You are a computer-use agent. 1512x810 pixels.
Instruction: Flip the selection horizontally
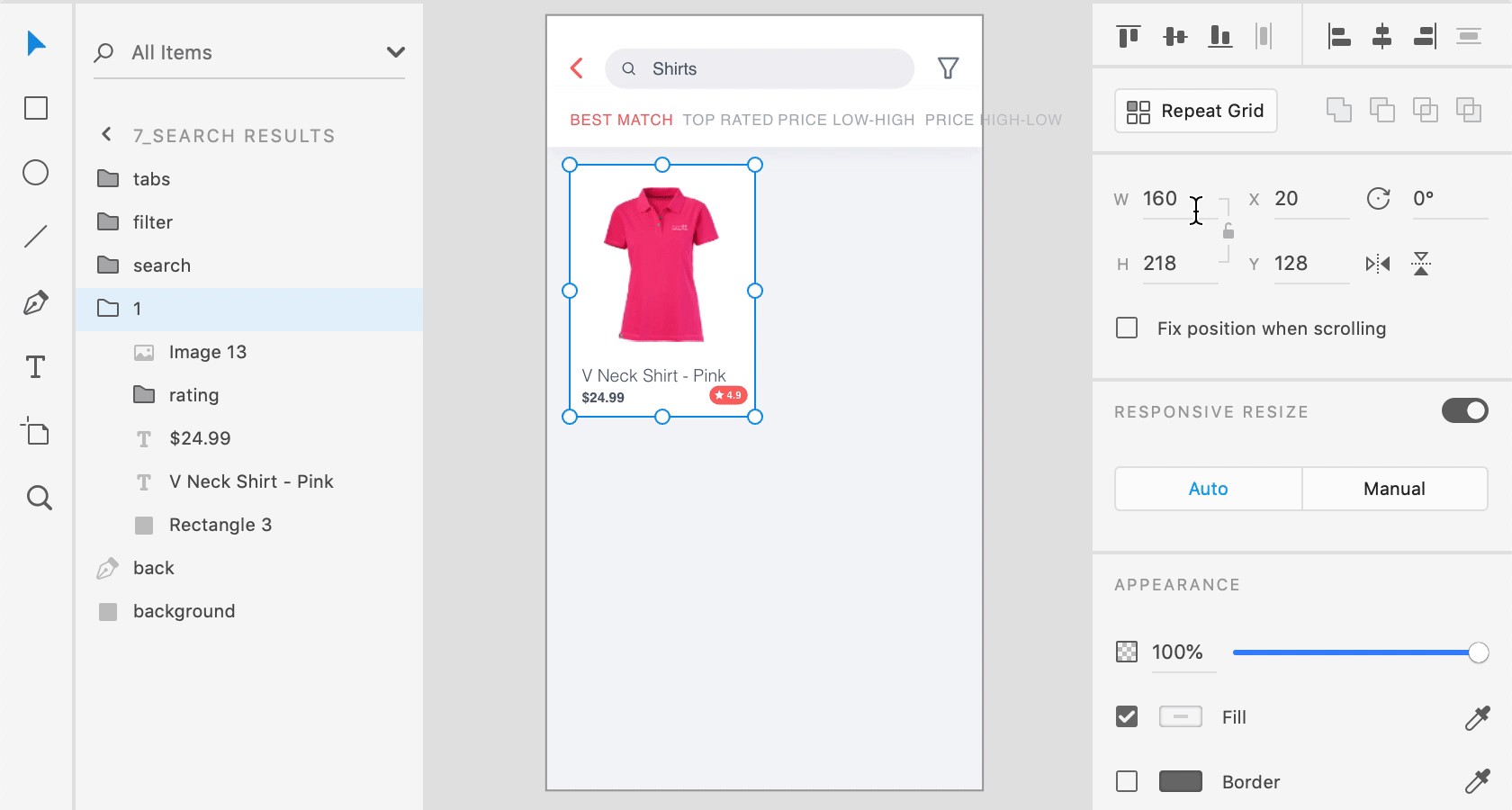1378,264
